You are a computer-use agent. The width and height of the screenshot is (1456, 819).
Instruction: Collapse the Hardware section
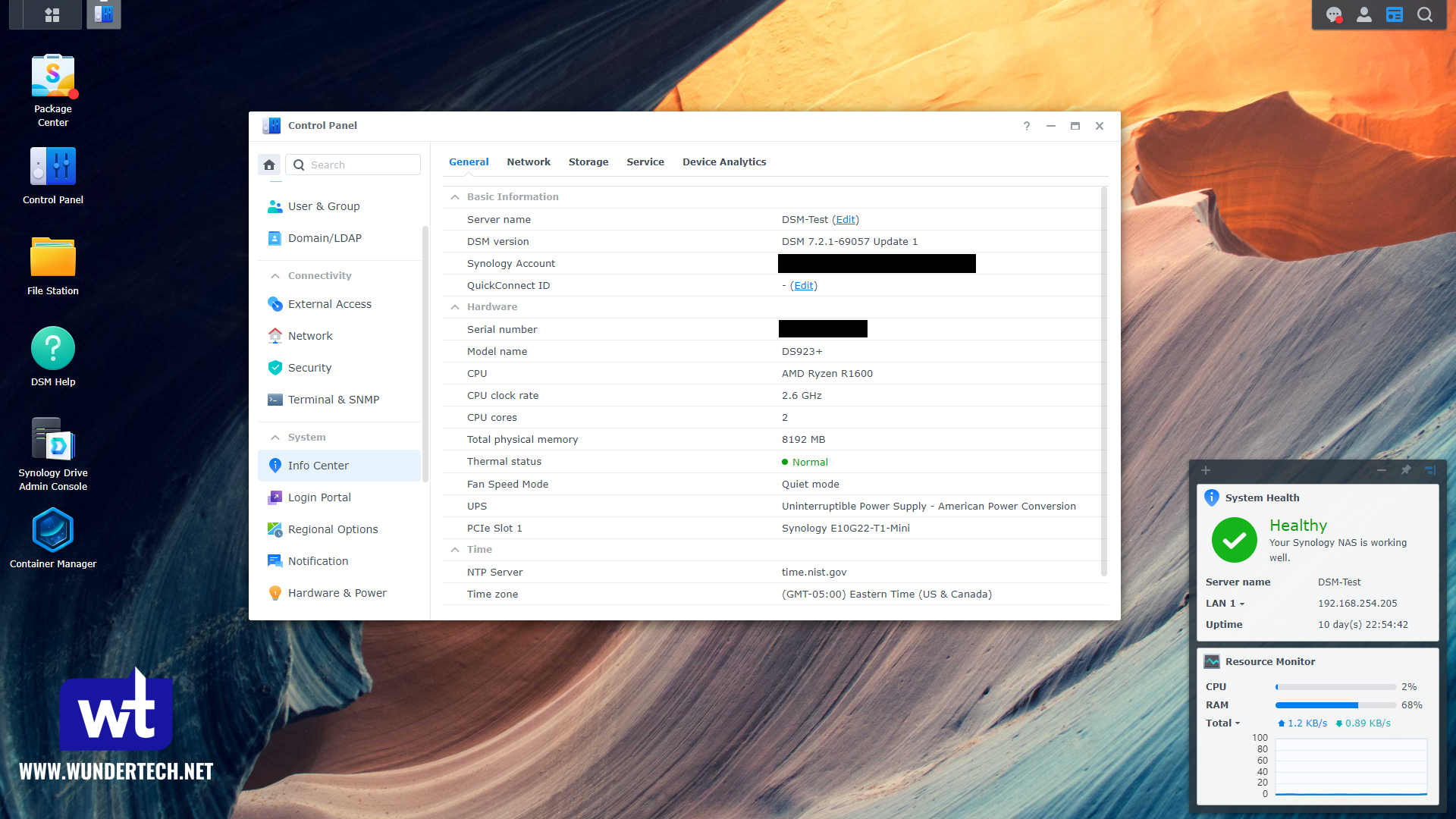click(x=455, y=307)
